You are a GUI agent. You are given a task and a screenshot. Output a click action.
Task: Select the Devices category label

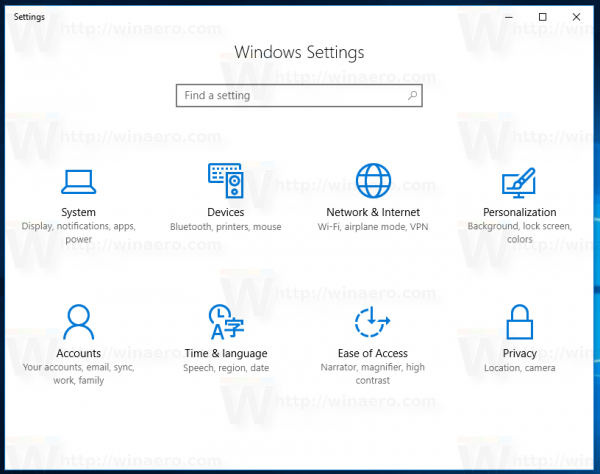click(x=226, y=212)
